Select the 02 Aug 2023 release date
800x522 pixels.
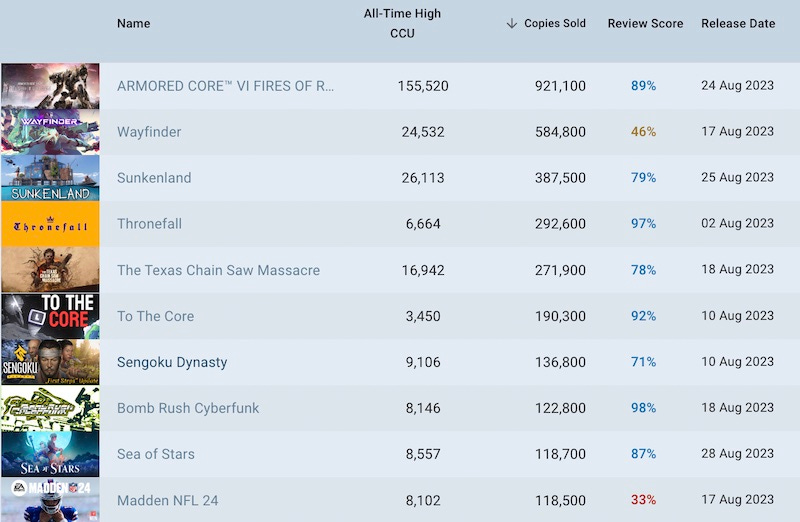(737, 223)
